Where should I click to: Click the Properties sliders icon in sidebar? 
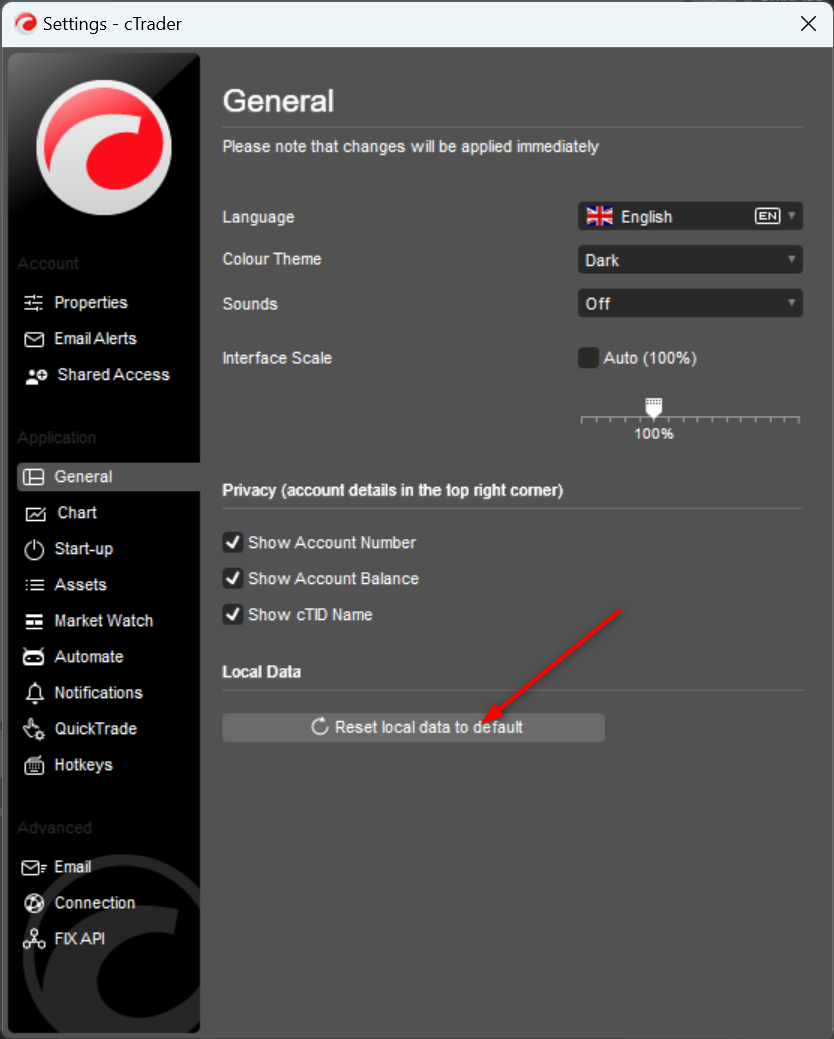pos(35,303)
